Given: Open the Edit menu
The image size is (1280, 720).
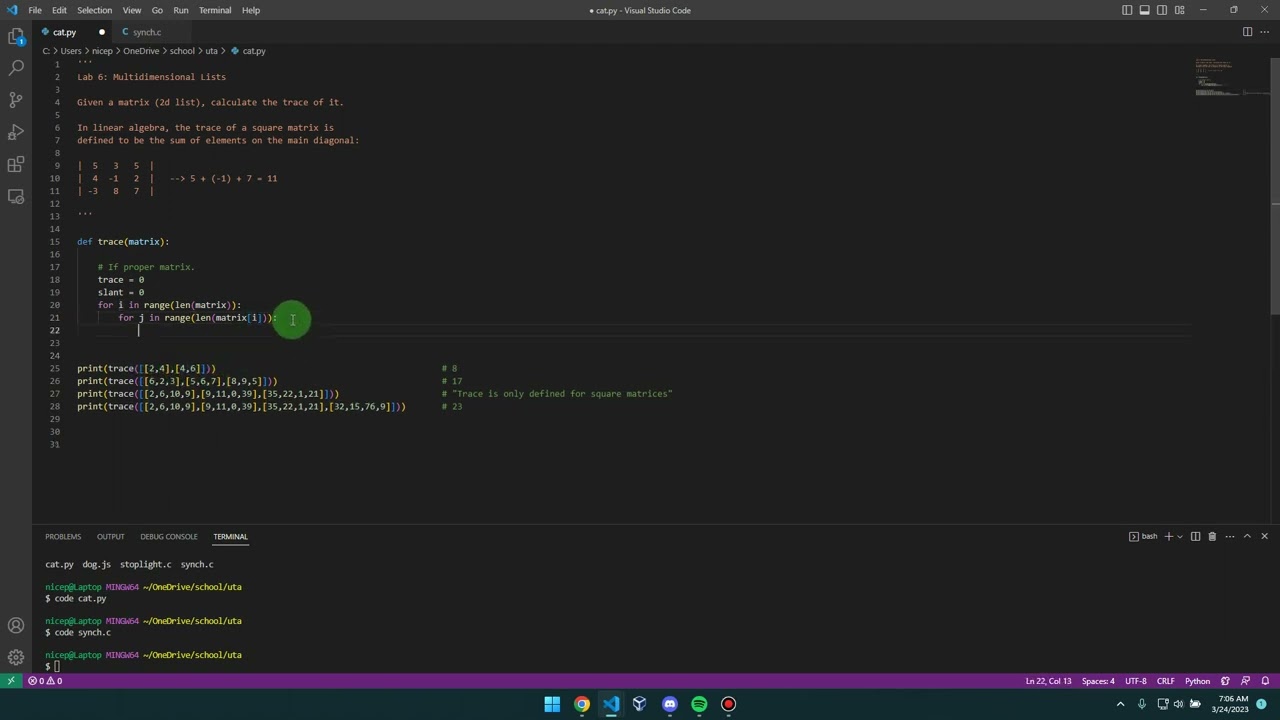Looking at the screenshot, I should pos(59,10).
